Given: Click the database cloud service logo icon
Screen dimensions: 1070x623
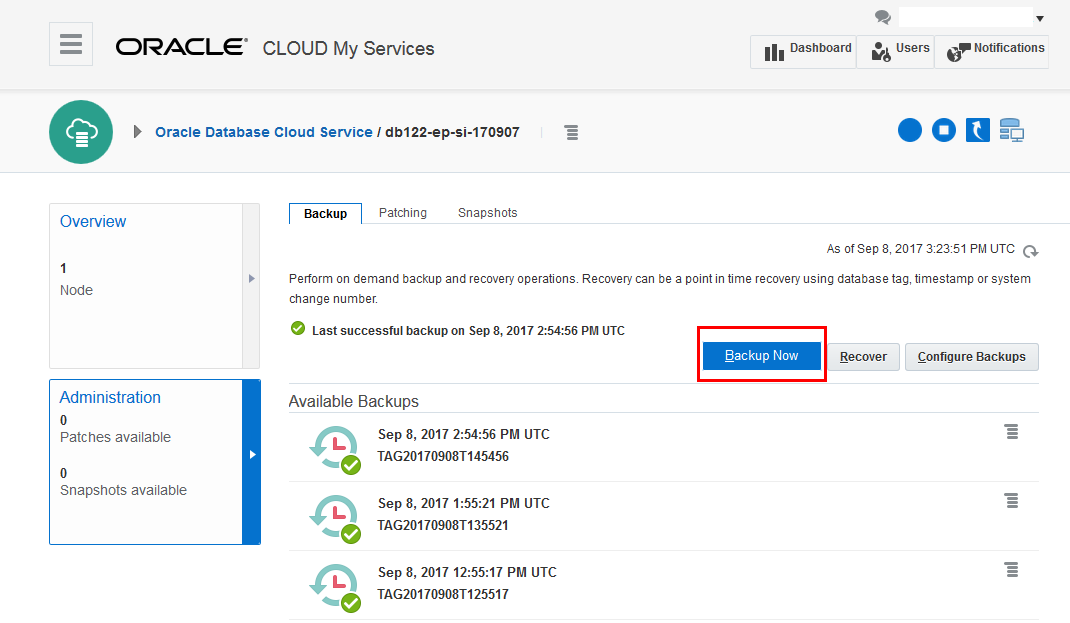Looking at the screenshot, I should click(x=81, y=131).
